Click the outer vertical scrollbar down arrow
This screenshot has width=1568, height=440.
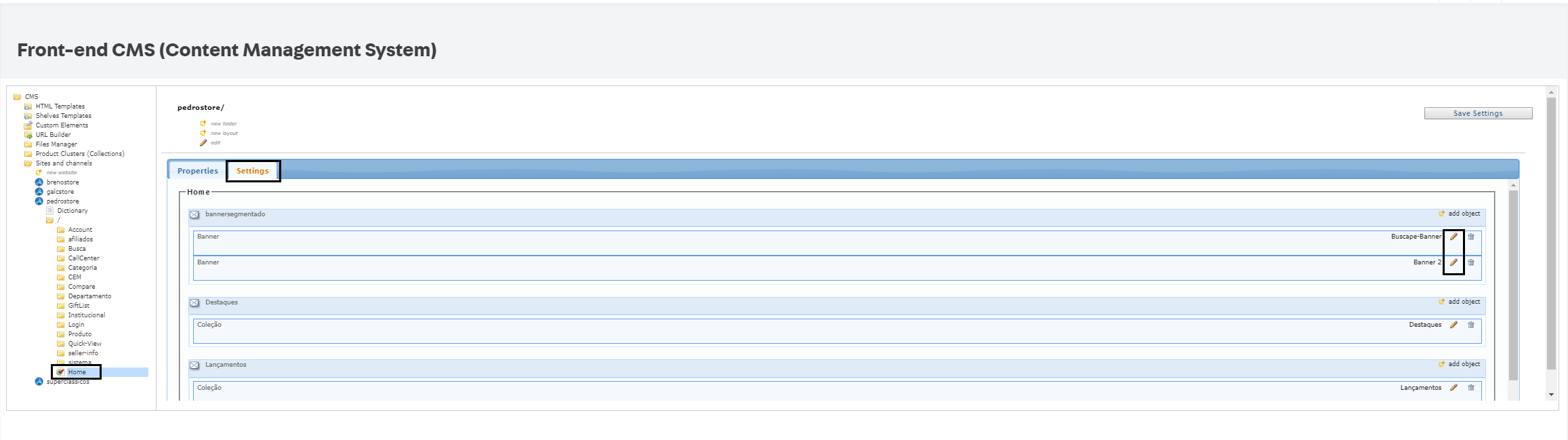pos(1551,395)
